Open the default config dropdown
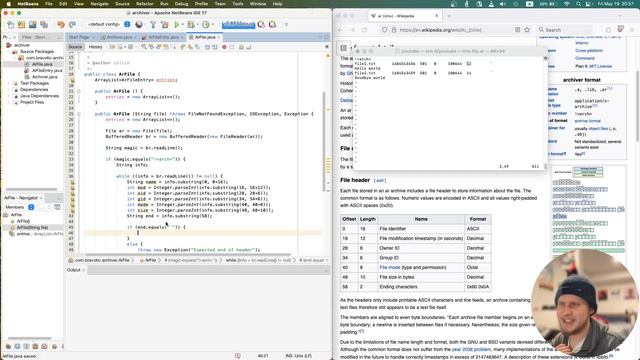Viewport: 640px width, 360px height. coord(127,24)
